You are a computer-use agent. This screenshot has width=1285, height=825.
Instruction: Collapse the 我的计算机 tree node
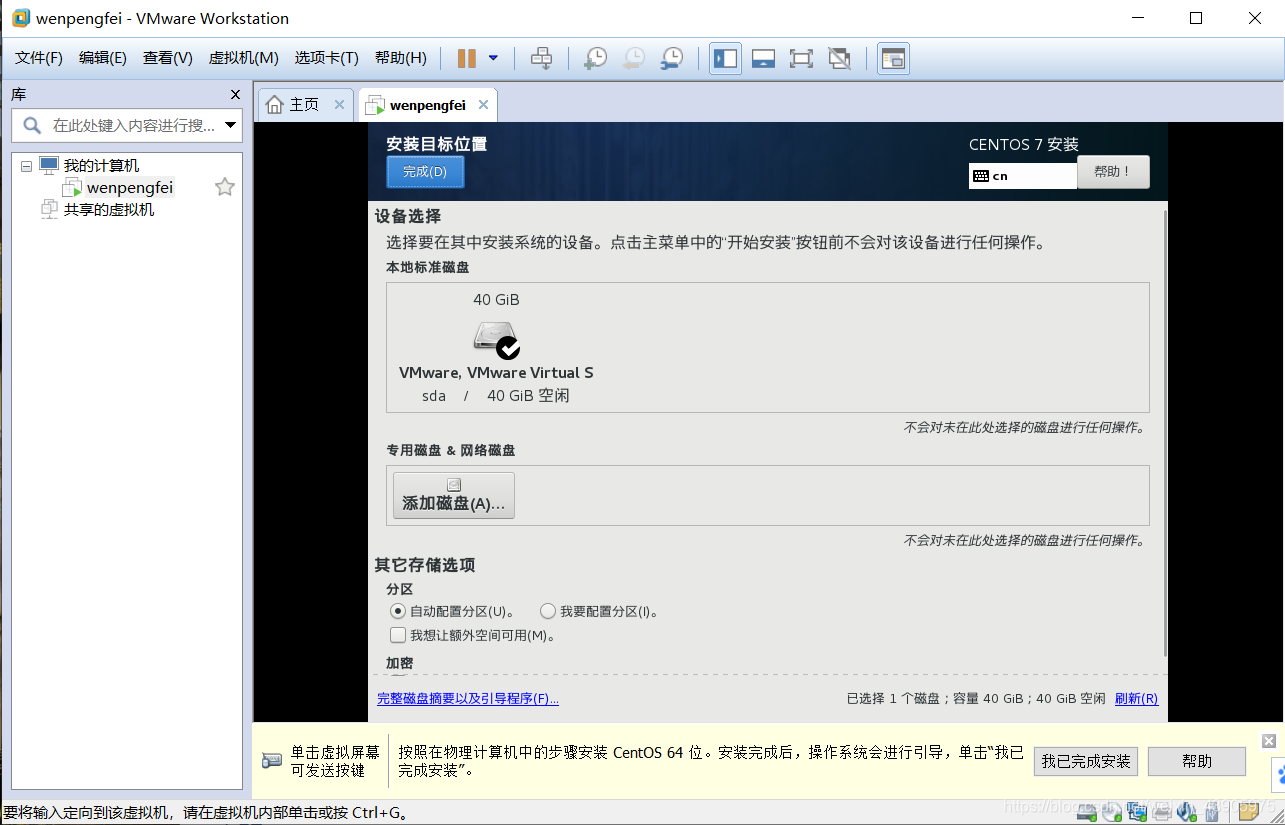(x=26, y=166)
